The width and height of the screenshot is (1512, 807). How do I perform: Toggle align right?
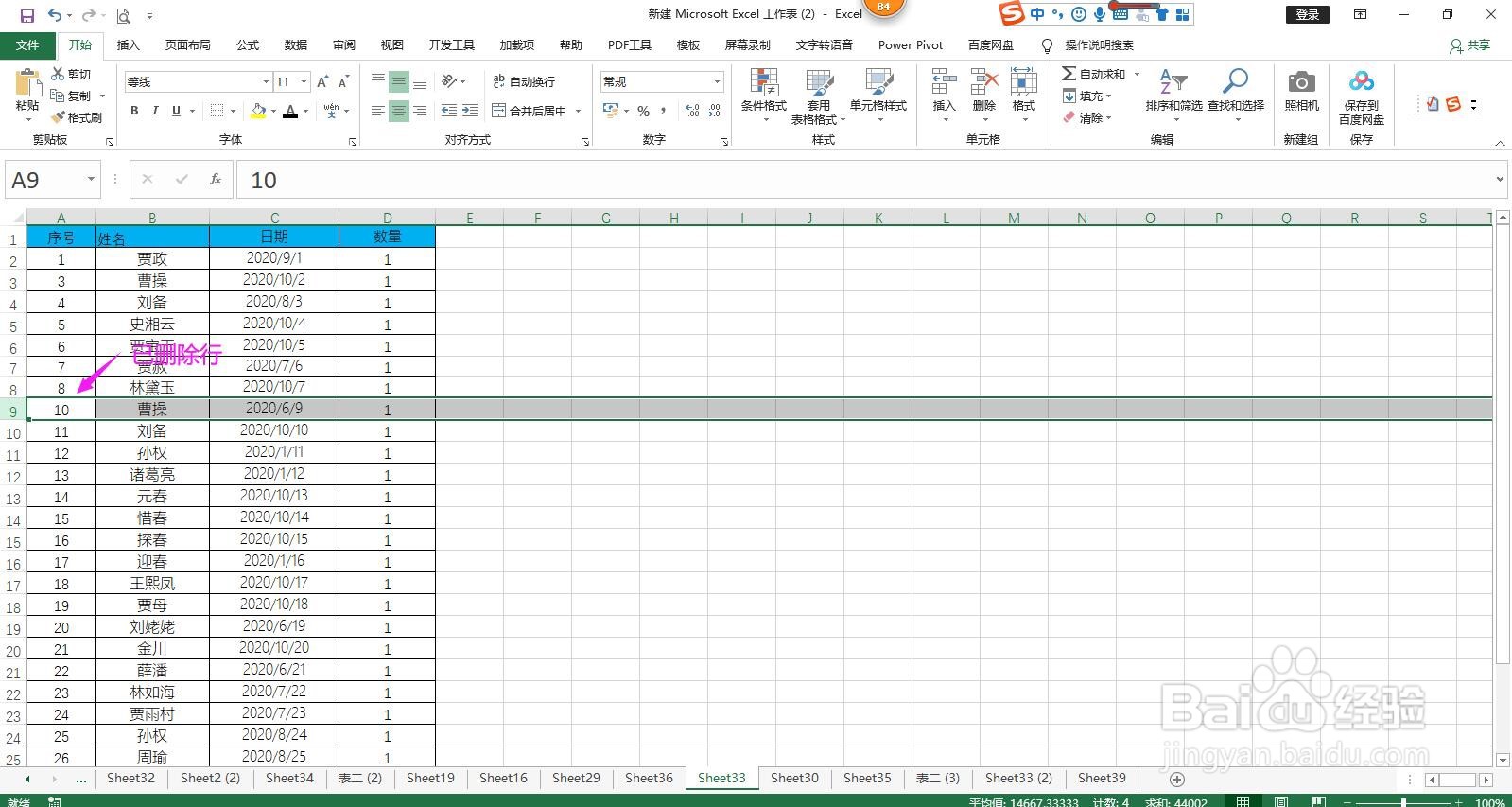pyautogui.click(x=420, y=111)
